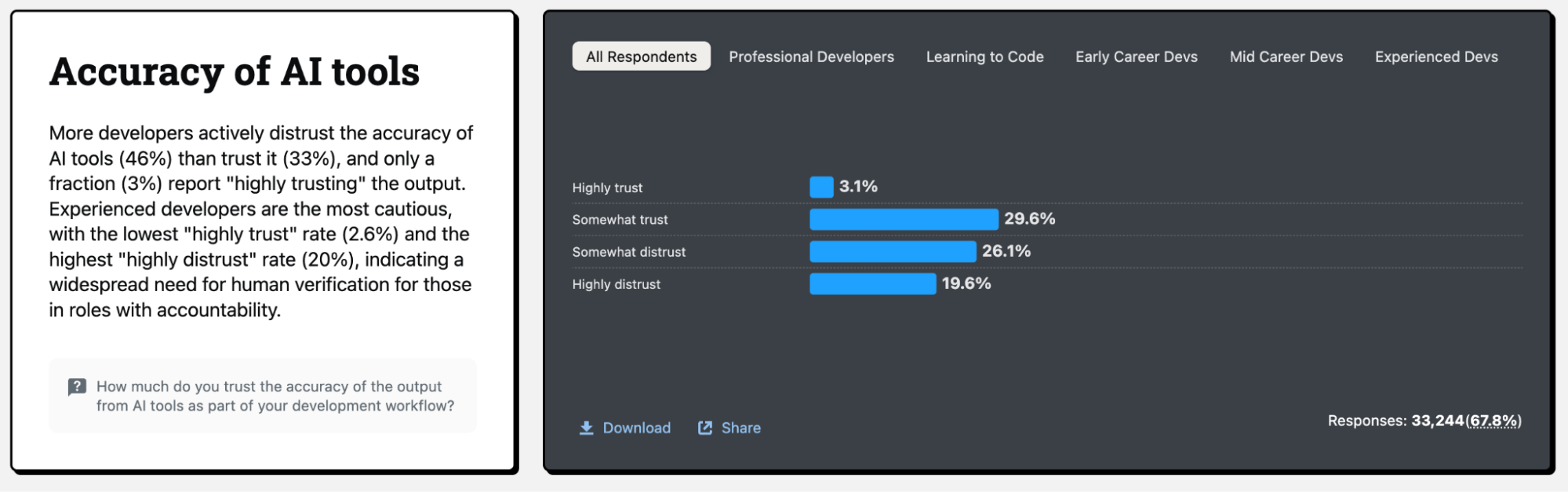Image resolution: width=1568 pixels, height=492 pixels.
Task: Click the question bubble icon
Action: coord(77,386)
